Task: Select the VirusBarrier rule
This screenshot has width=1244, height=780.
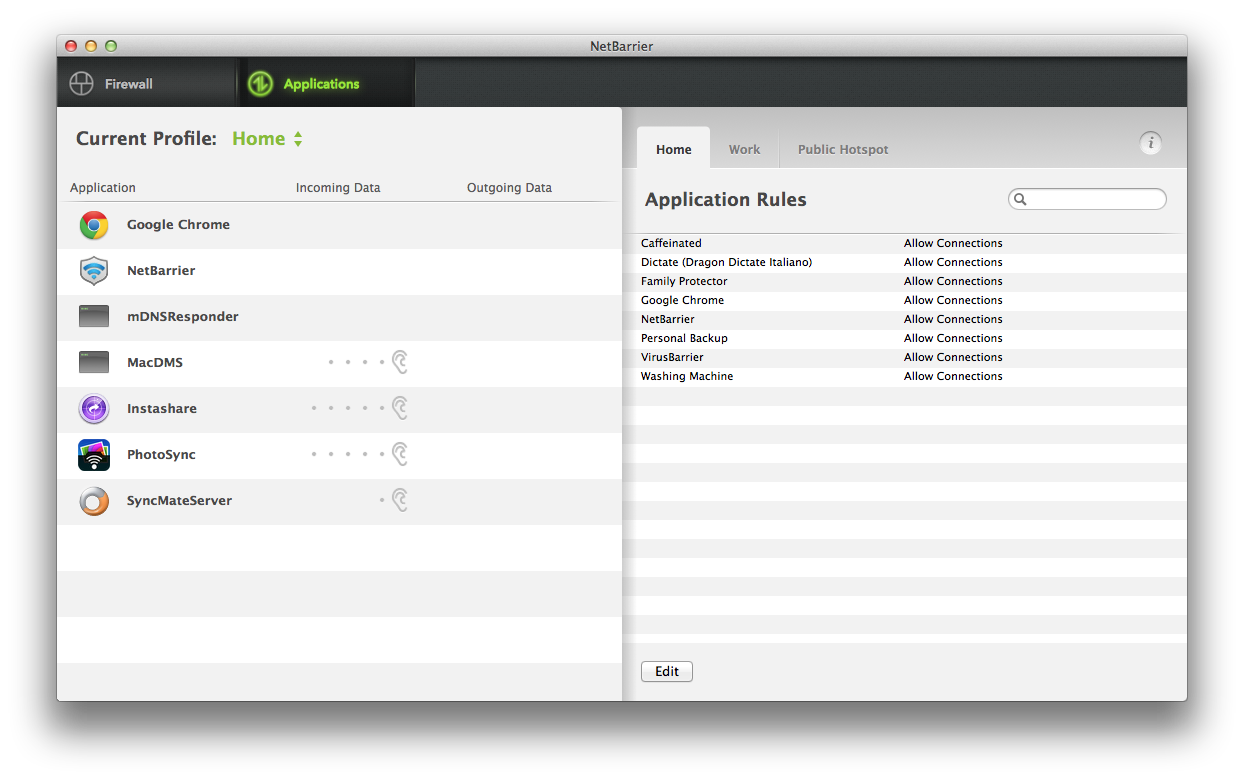Action: [904, 357]
